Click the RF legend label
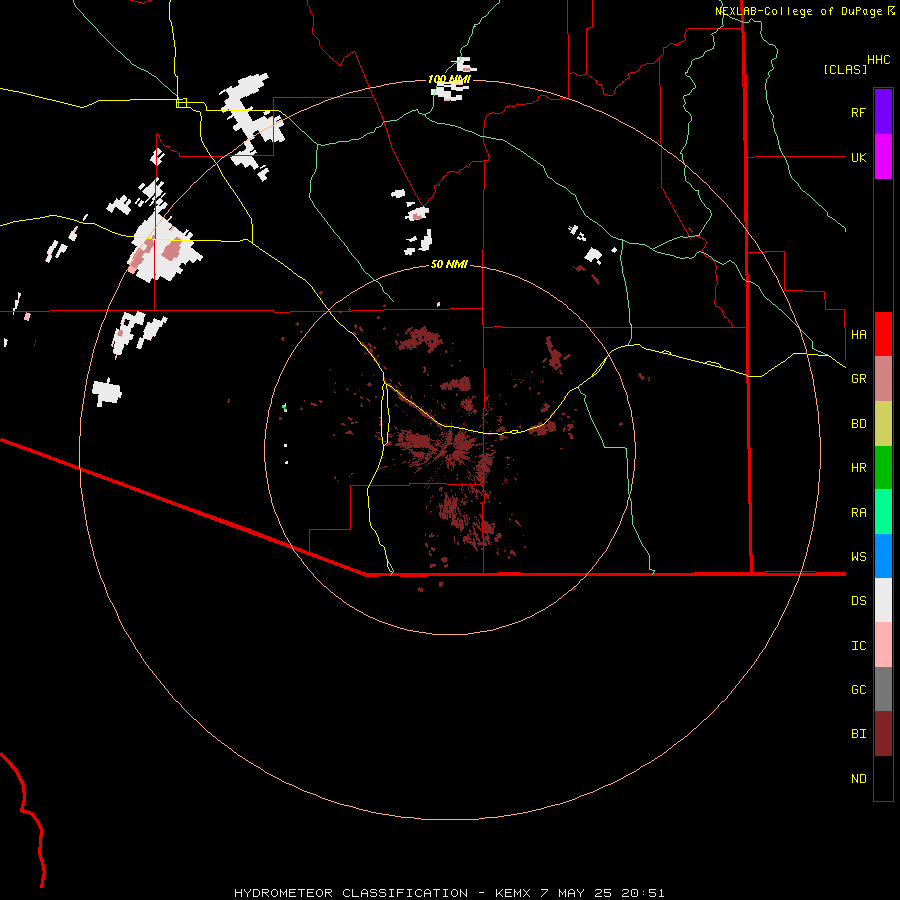The image size is (900, 900). tap(858, 112)
